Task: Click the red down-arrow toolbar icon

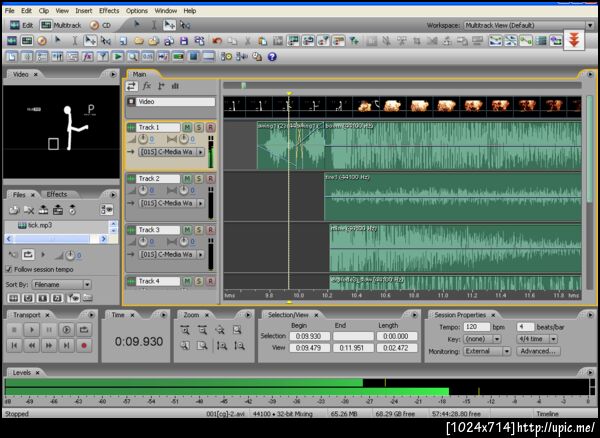Action: coord(574,41)
